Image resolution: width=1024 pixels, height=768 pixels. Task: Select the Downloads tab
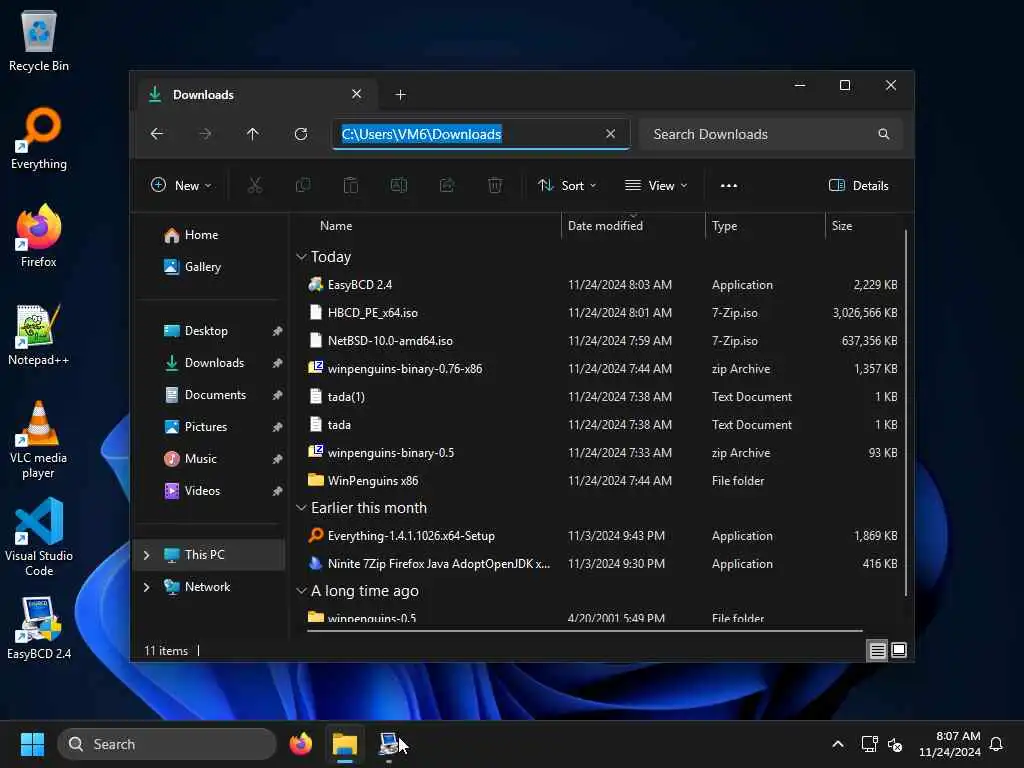pos(203,95)
